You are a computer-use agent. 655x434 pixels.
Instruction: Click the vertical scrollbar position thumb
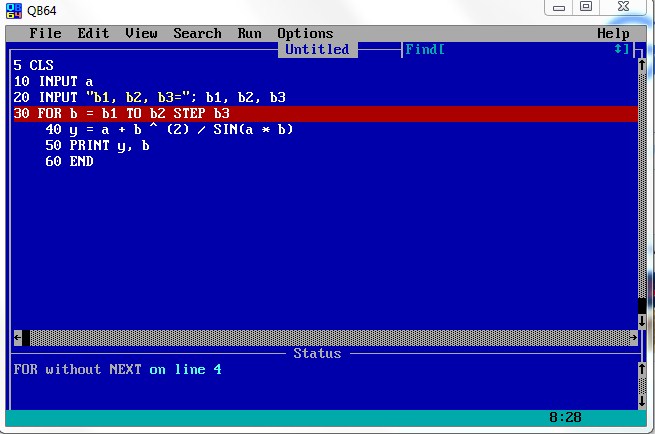pyautogui.click(x=641, y=306)
